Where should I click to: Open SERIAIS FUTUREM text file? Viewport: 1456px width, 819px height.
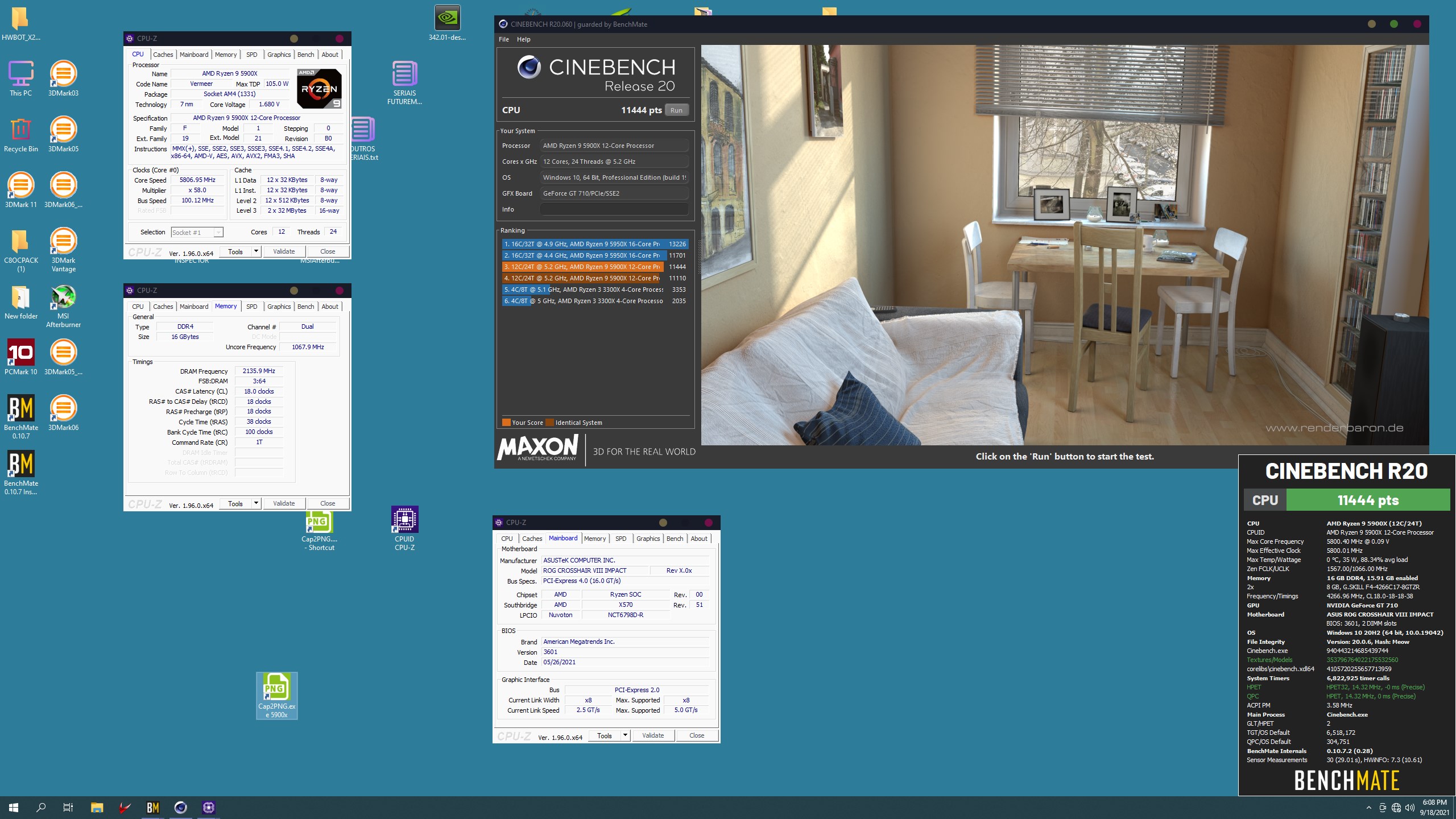click(x=404, y=82)
